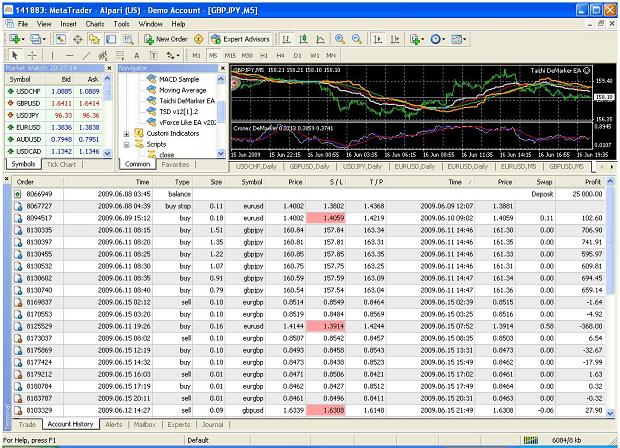
Task: Open the Strategy Tester icon
Action: point(128,39)
